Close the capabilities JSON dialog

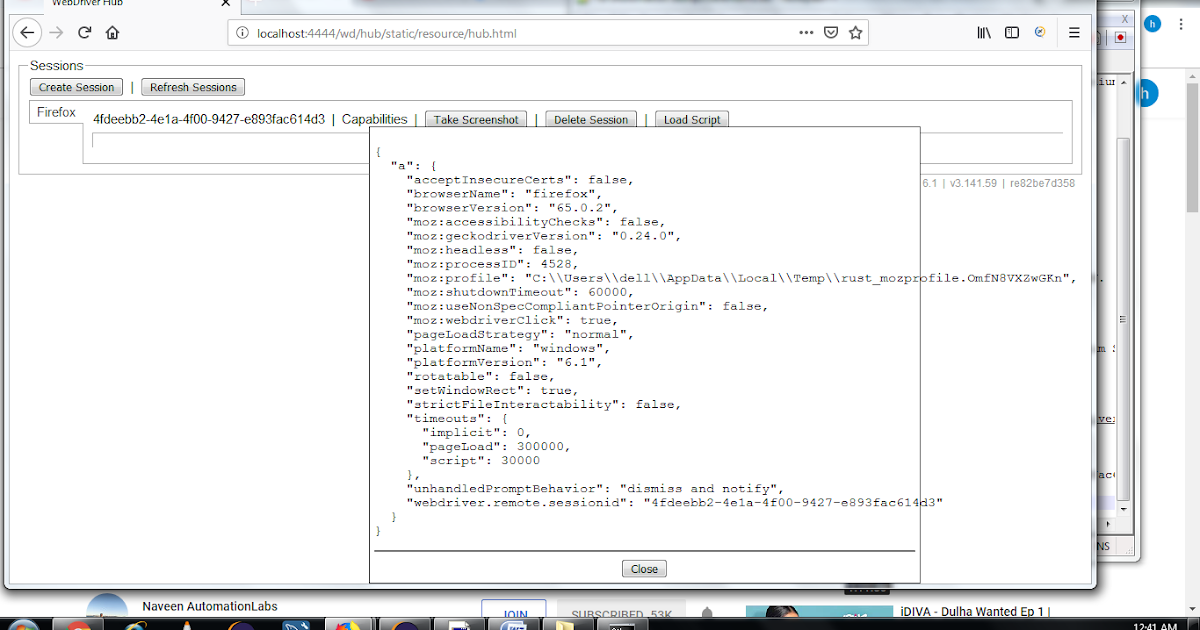[643, 568]
